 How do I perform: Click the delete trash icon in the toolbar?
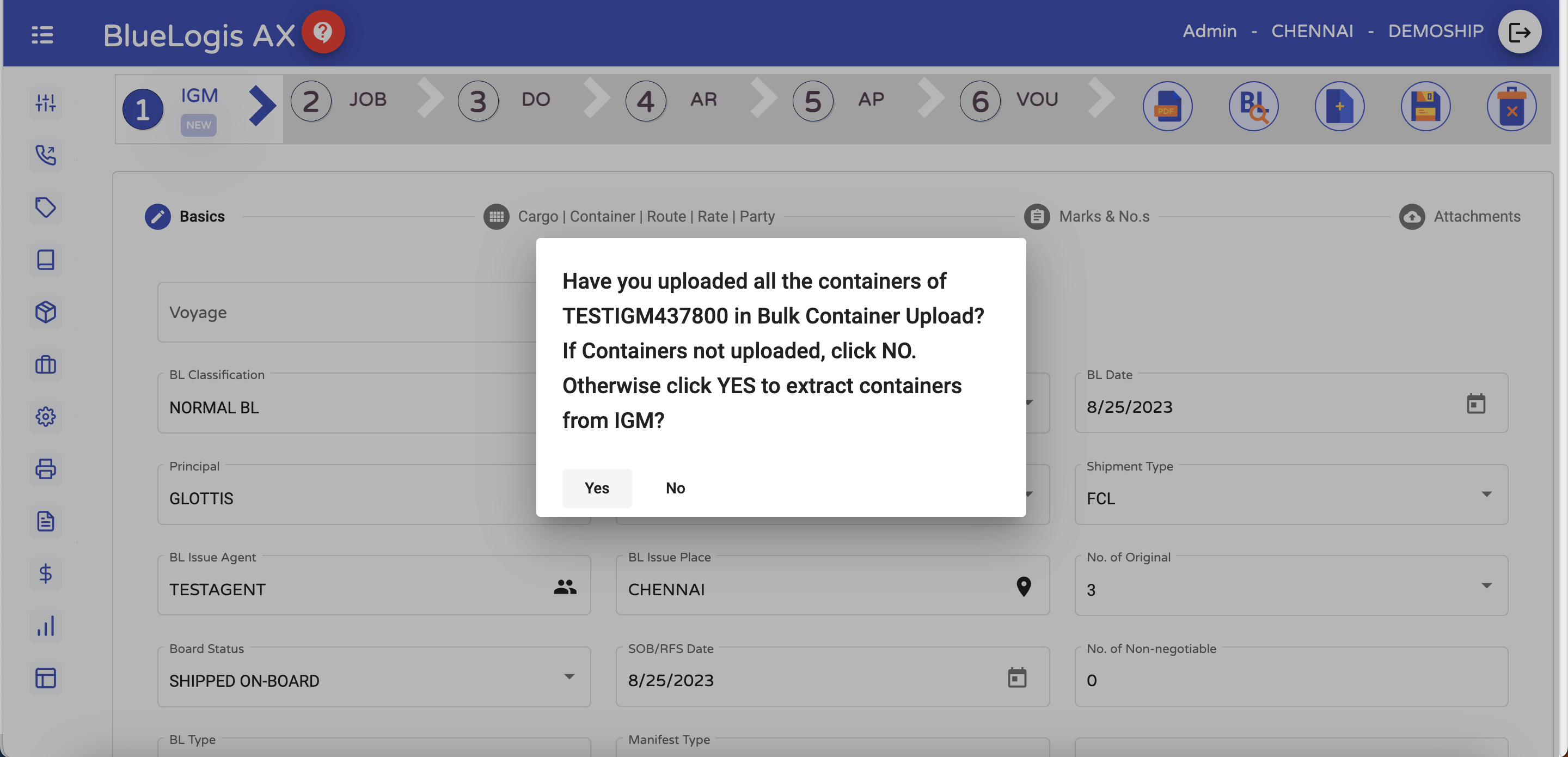coord(1511,106)
